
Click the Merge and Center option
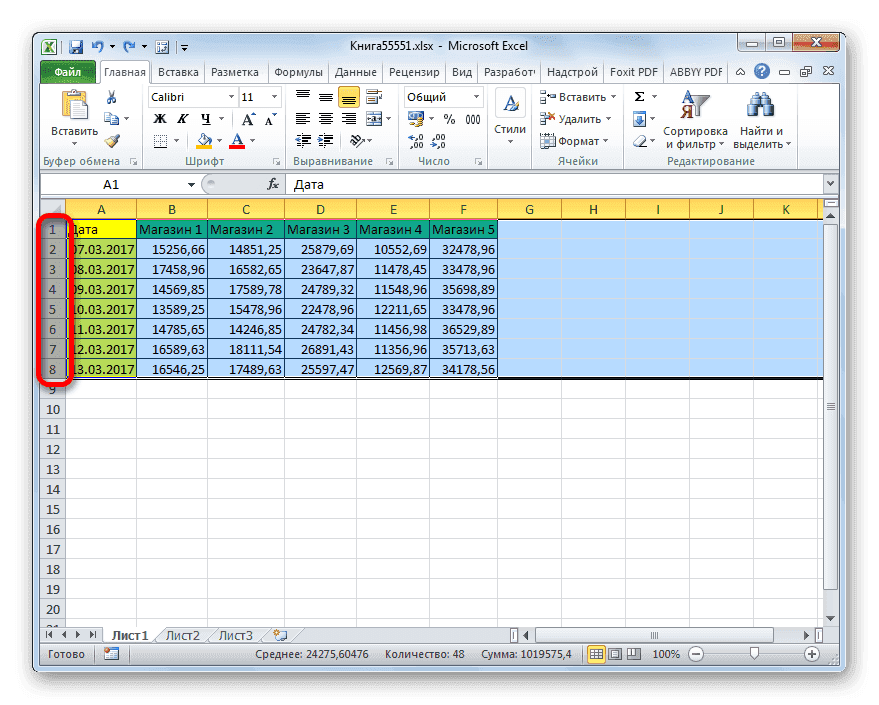pyautogui.click(x=374, y=118)
